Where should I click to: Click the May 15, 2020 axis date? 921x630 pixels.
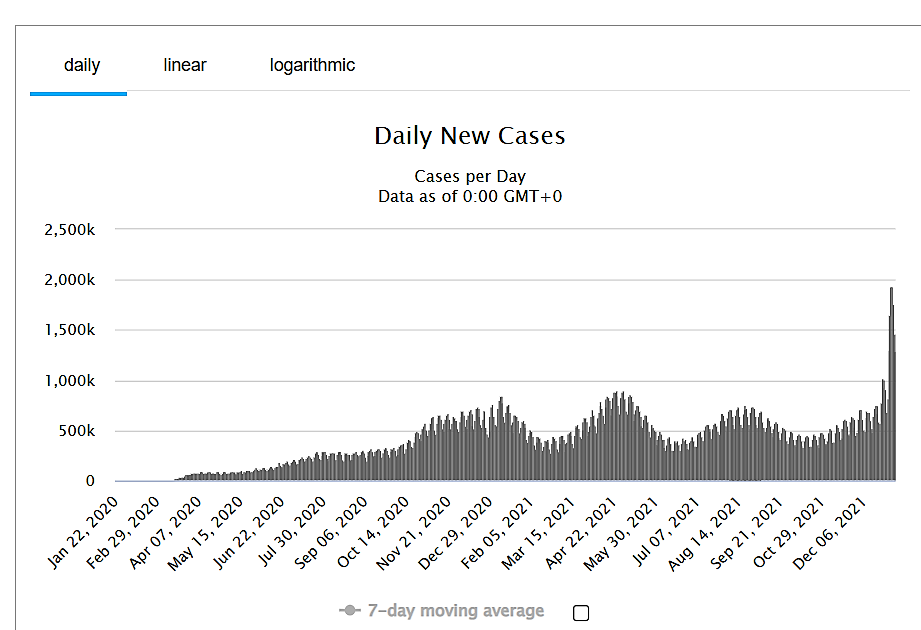tap(206, 534)
